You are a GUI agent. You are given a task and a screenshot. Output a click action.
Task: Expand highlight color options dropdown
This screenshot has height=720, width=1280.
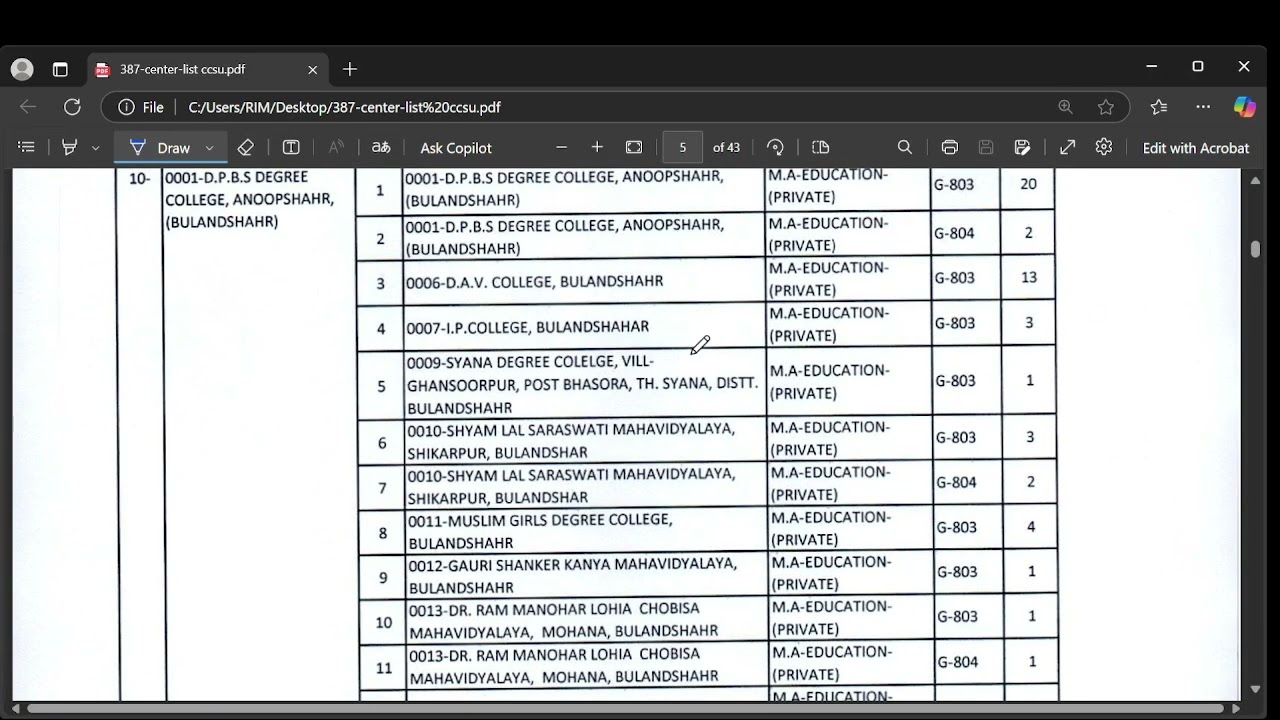[x=95, y=148]
